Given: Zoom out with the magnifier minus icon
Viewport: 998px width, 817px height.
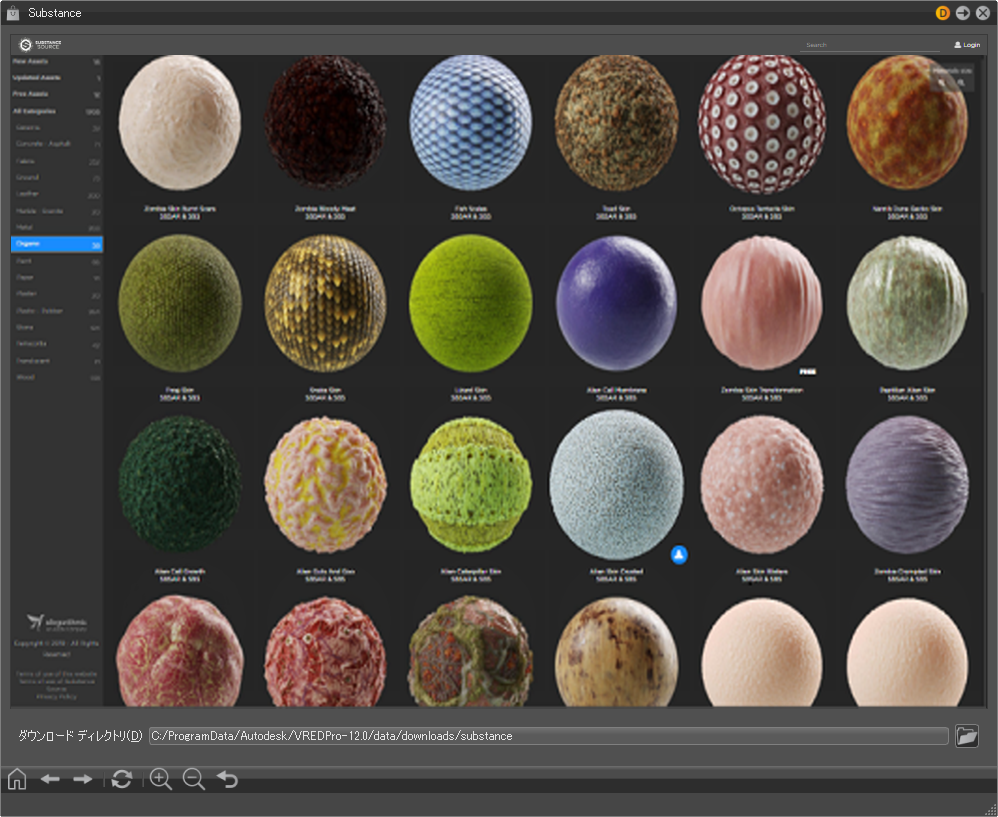Looking at the screenshot, I should (x=193, y=779).
